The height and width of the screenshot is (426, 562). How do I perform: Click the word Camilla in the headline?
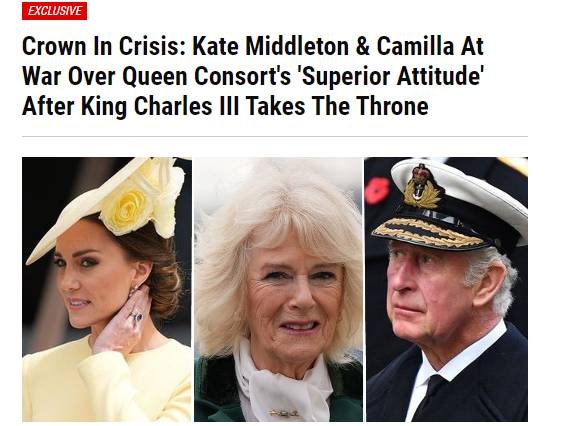click(x=415, y=47)
